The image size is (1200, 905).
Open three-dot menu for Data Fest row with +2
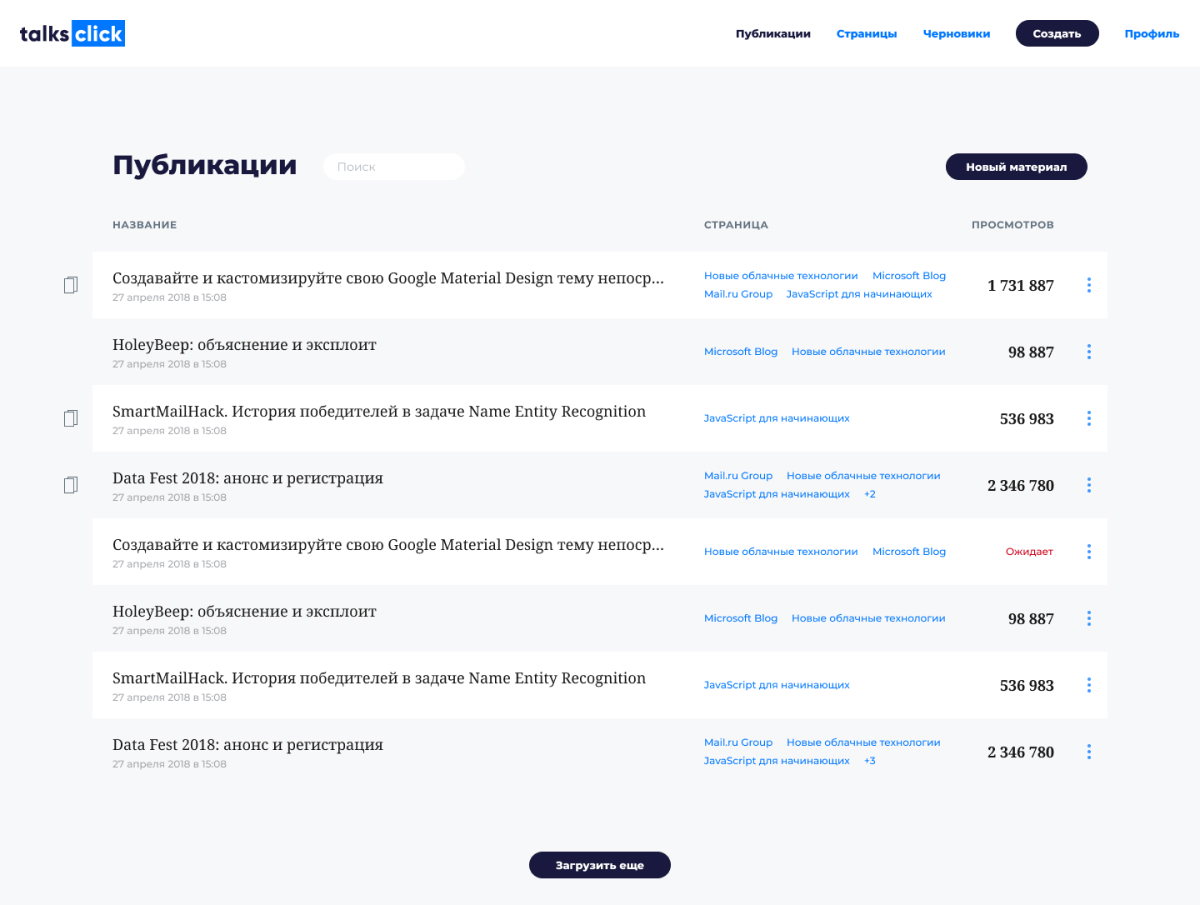click(1089, 485)
